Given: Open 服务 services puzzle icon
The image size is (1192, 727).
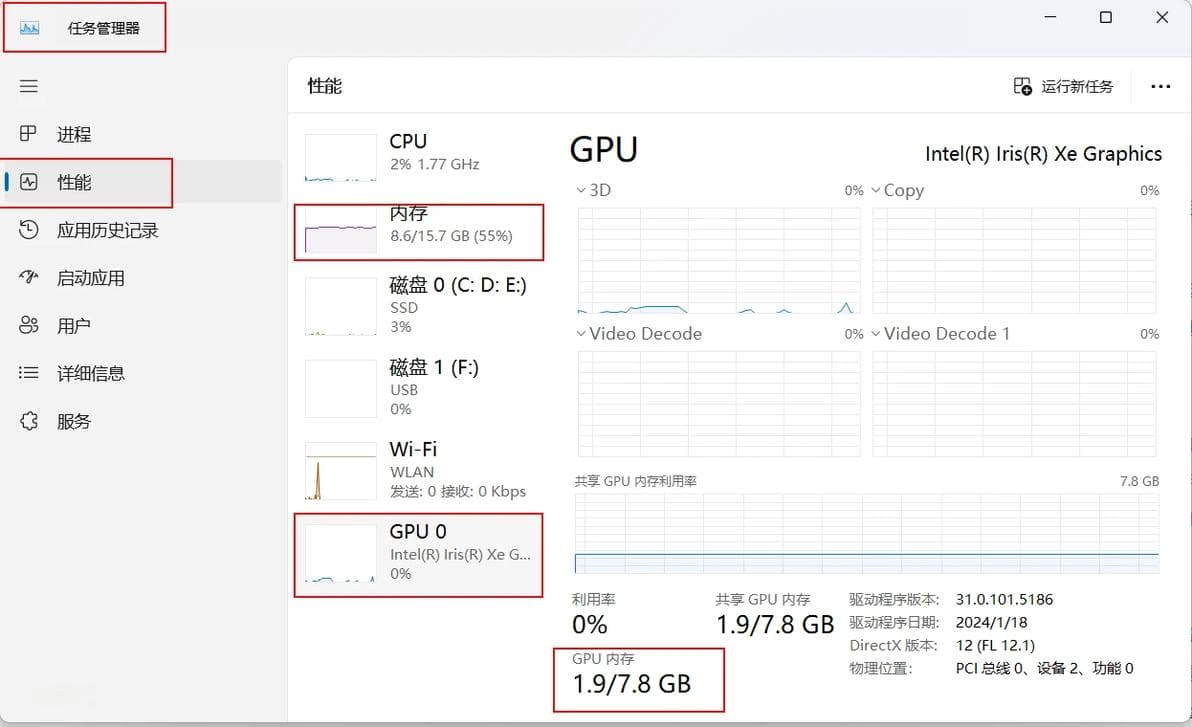Looking at the screenshot, I should (x=29, y=421).
